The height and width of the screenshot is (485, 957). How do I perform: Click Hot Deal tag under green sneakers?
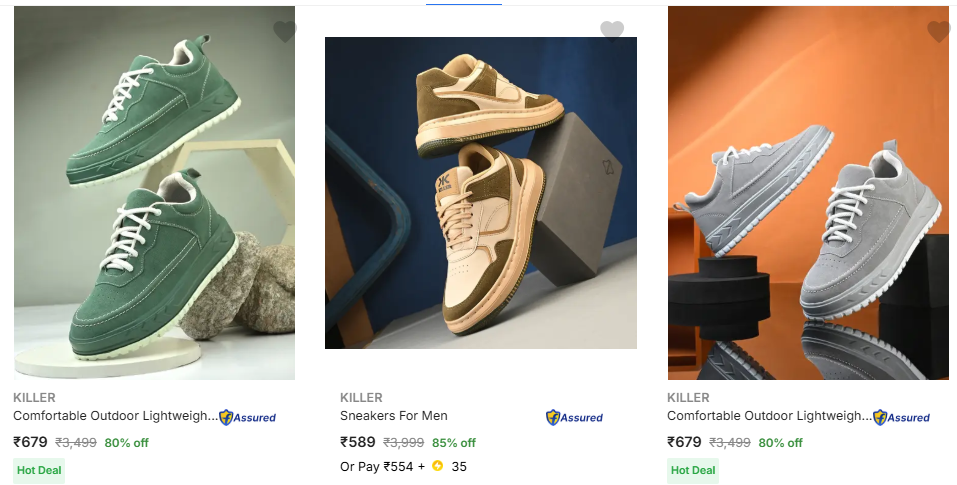click(x=39, y=470)
